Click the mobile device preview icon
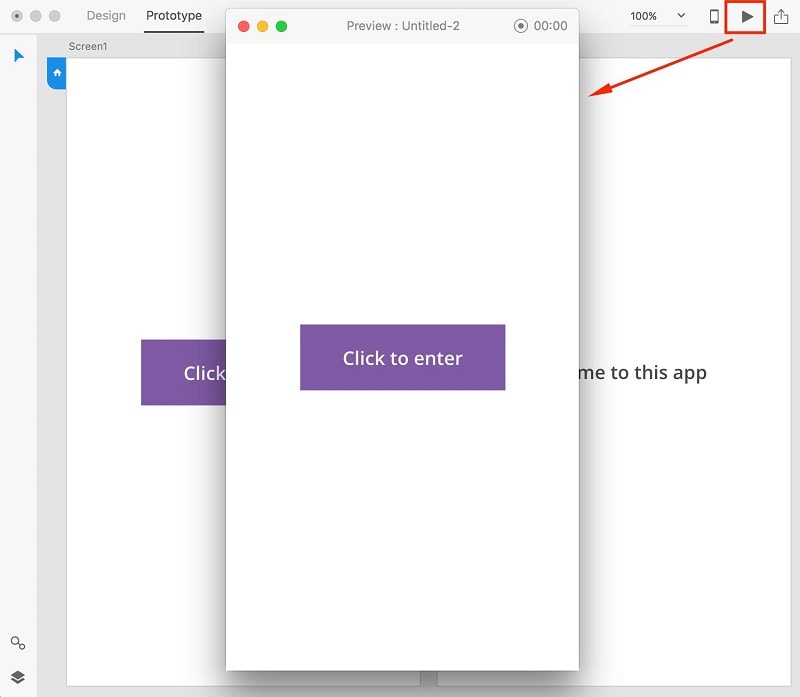The width and height of the screenshot is (800, 697). click(x=714, y=16)
